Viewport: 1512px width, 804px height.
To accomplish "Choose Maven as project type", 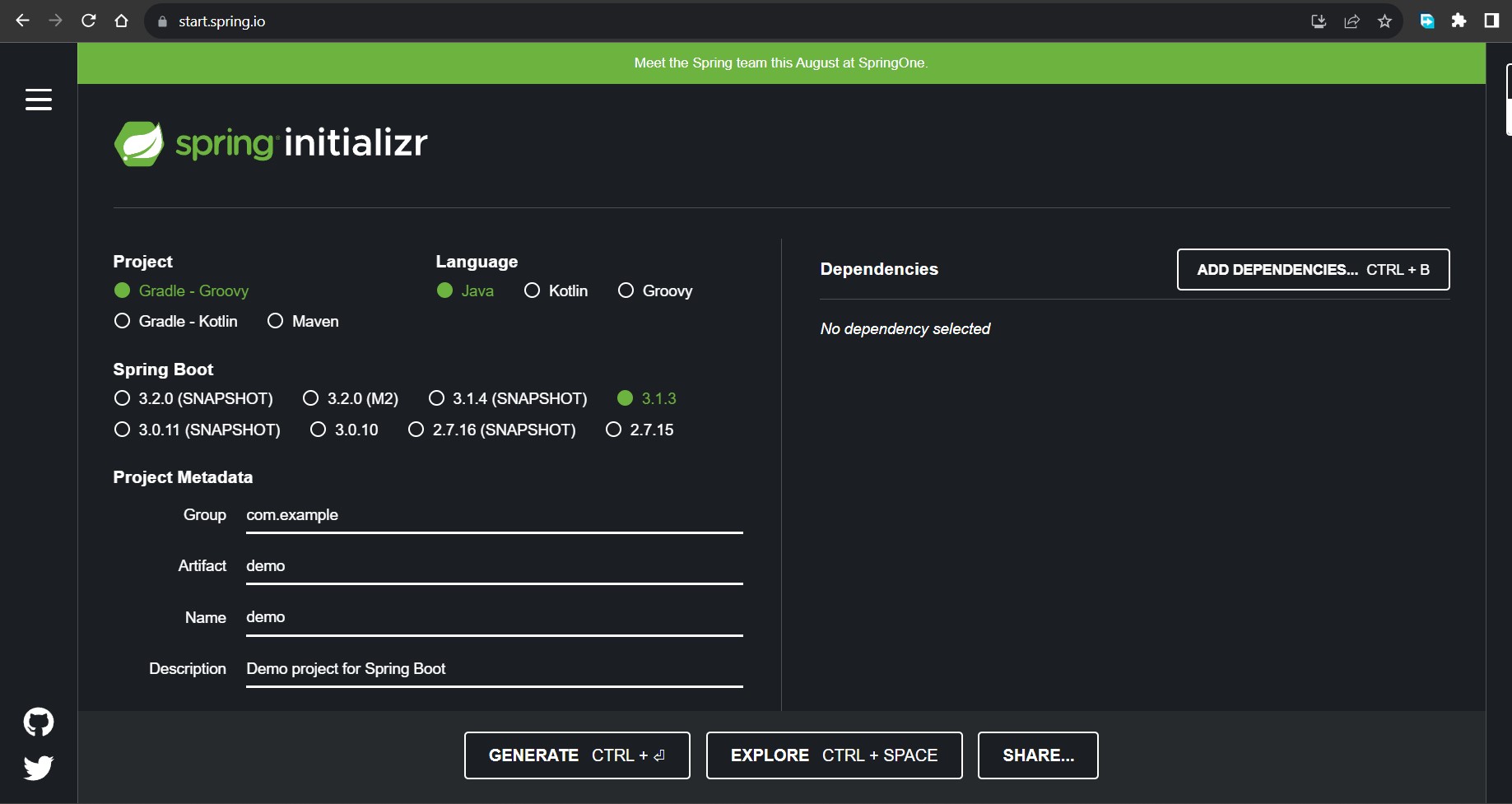I will 303,321.
